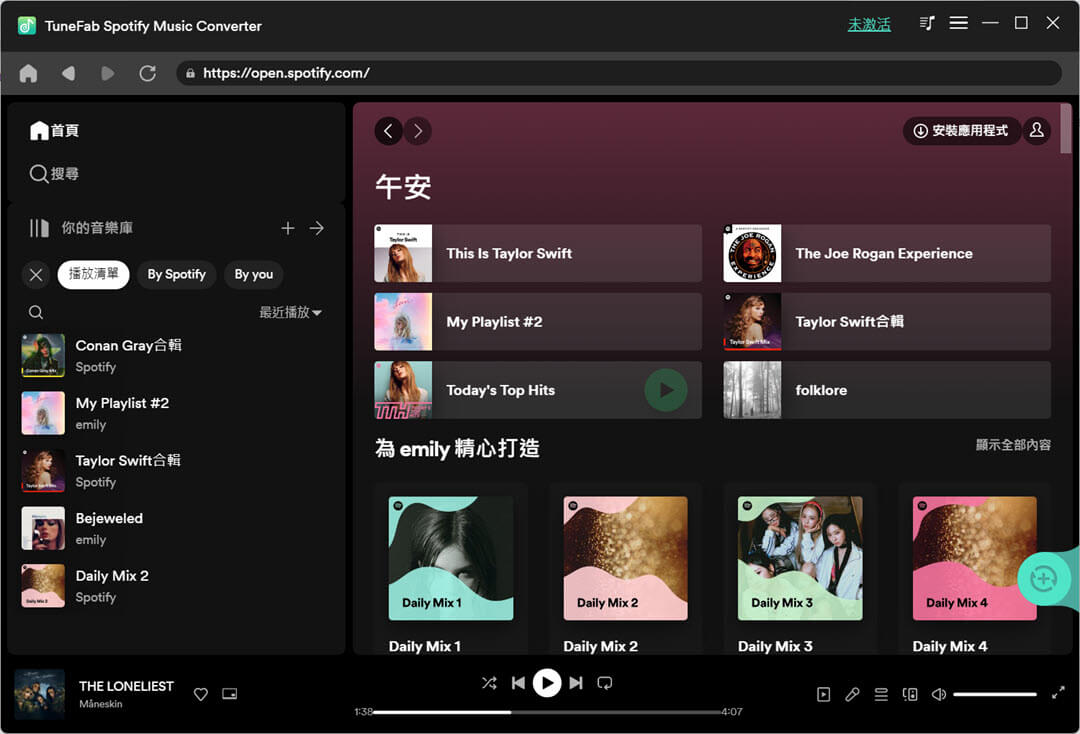The height and width of the screenshot is (734, 1080).
Task: Open Daily Mix 3 cover thumbnail
Action: pos(800,558)
